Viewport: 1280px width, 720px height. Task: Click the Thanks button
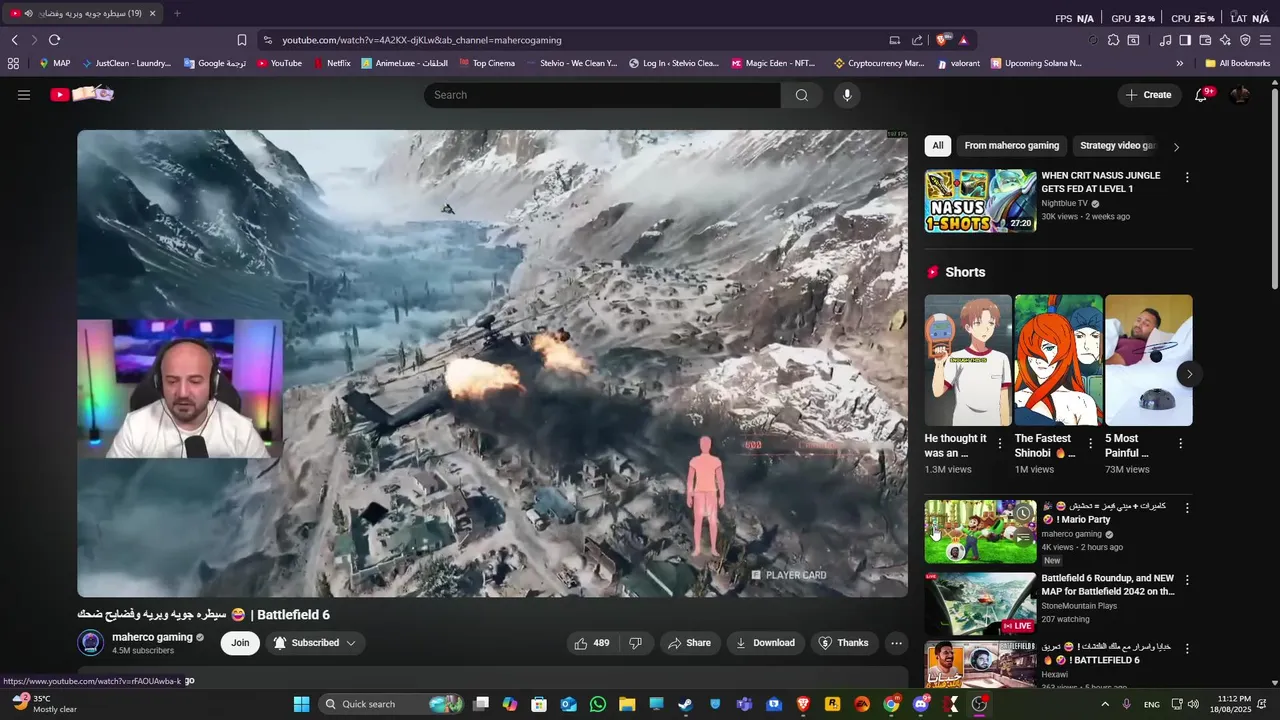pos(843,643)
